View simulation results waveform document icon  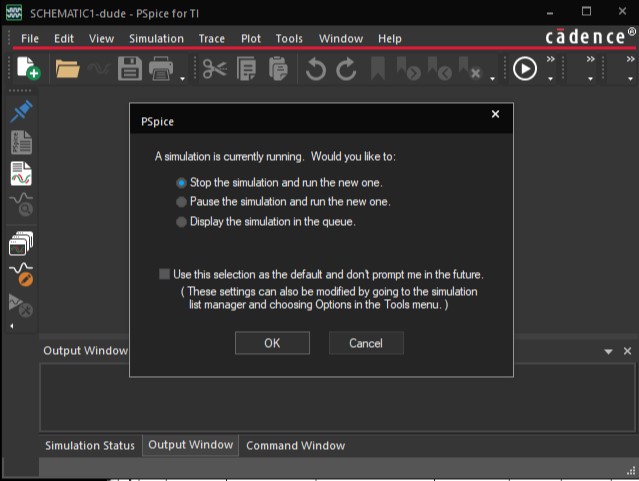21,174
